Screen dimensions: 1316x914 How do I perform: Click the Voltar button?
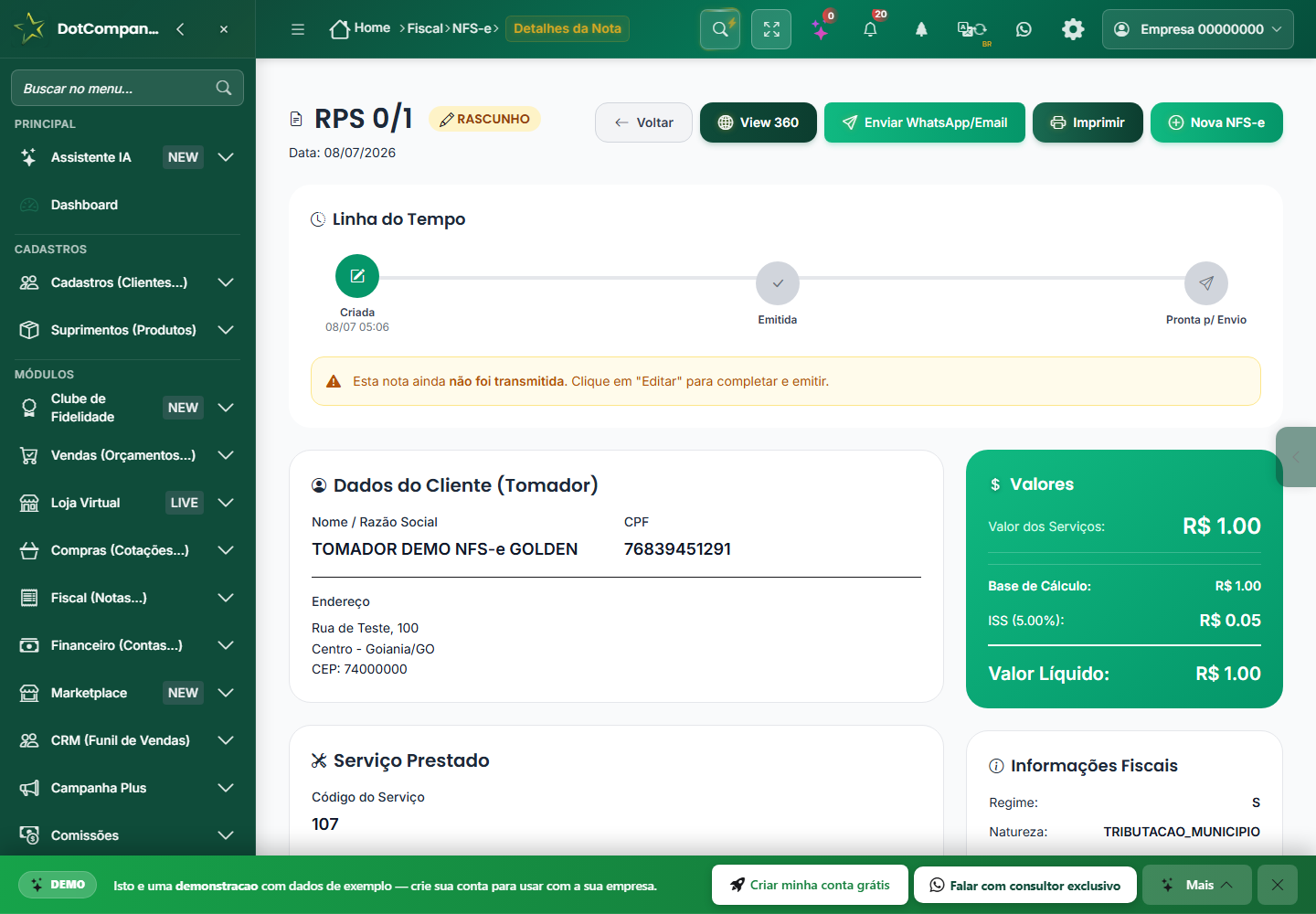[643, 122]
